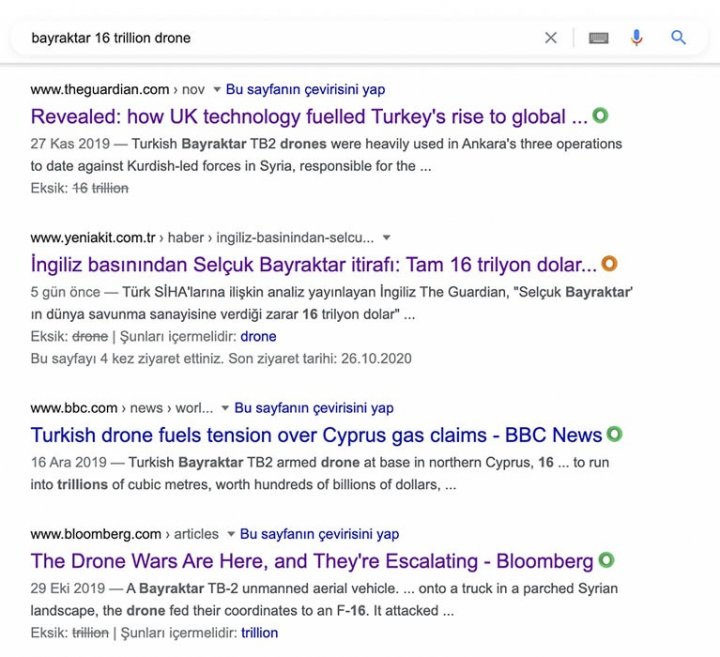This screenshot has height=657, width=720.
Task: Click orange circle badge next to Yeniakit result
Action: [x=609, y=264]
